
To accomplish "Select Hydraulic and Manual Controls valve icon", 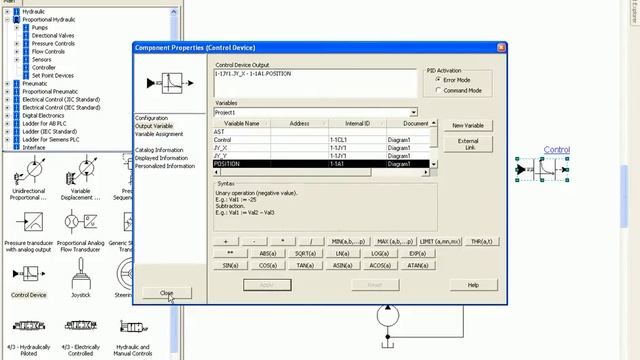I will (x=133, y=327).
